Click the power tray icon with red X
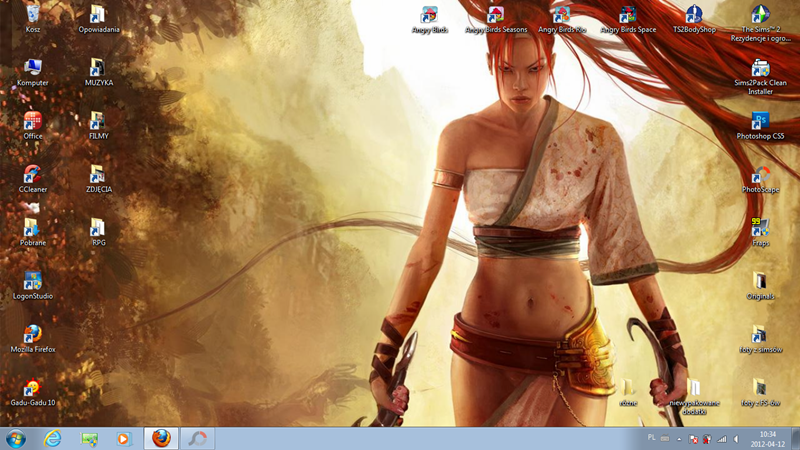This screenshot has width=800, height=450. click(x=707, y=439)
